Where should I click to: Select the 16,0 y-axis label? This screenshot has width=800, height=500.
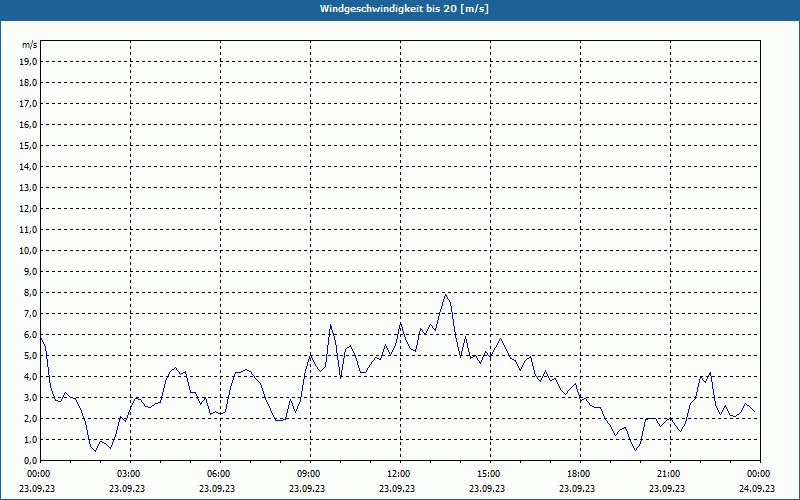point(28,124)
